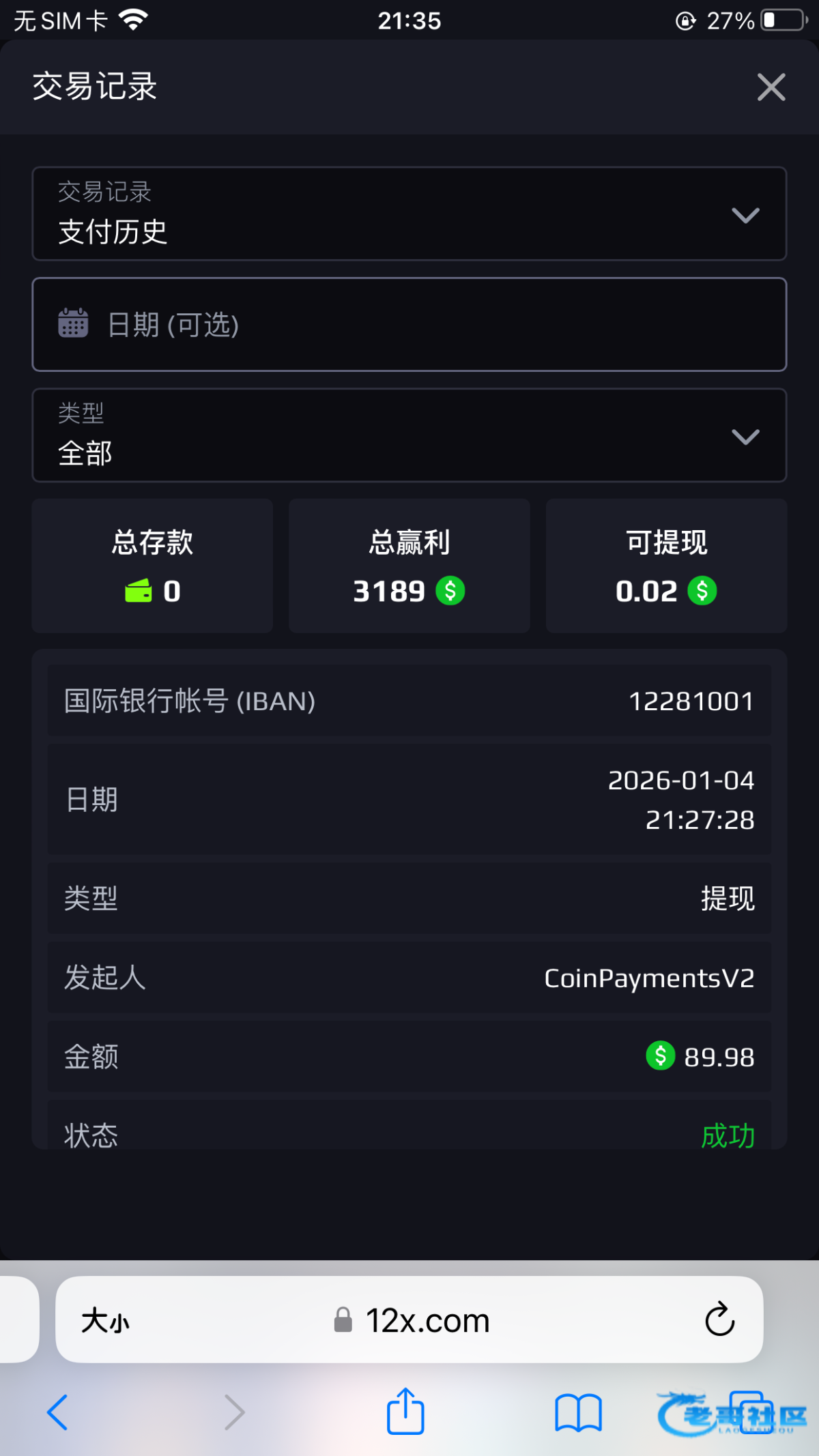Expand the 类型 全部 filter dropdown
Viewport: 819px width, 1456px height.
pos(409,435)
